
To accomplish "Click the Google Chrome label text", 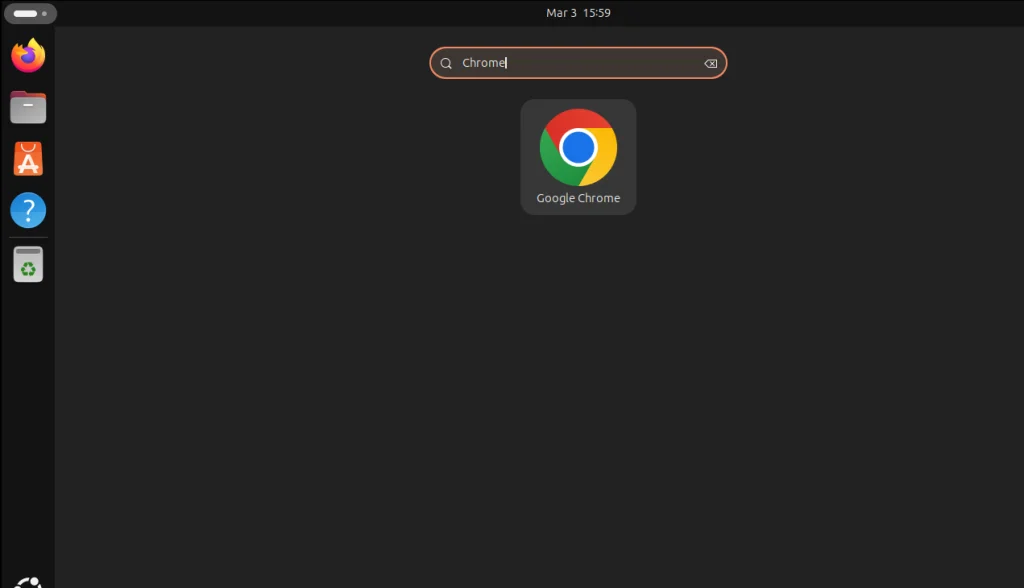I will click(578, 198).
